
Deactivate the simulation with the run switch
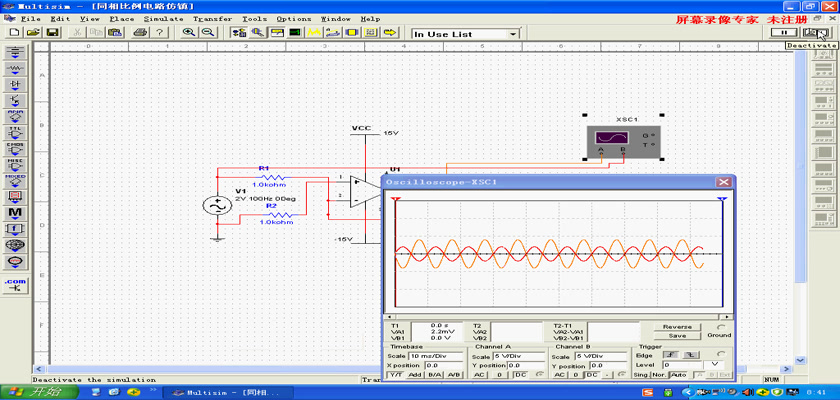[815, 33]
